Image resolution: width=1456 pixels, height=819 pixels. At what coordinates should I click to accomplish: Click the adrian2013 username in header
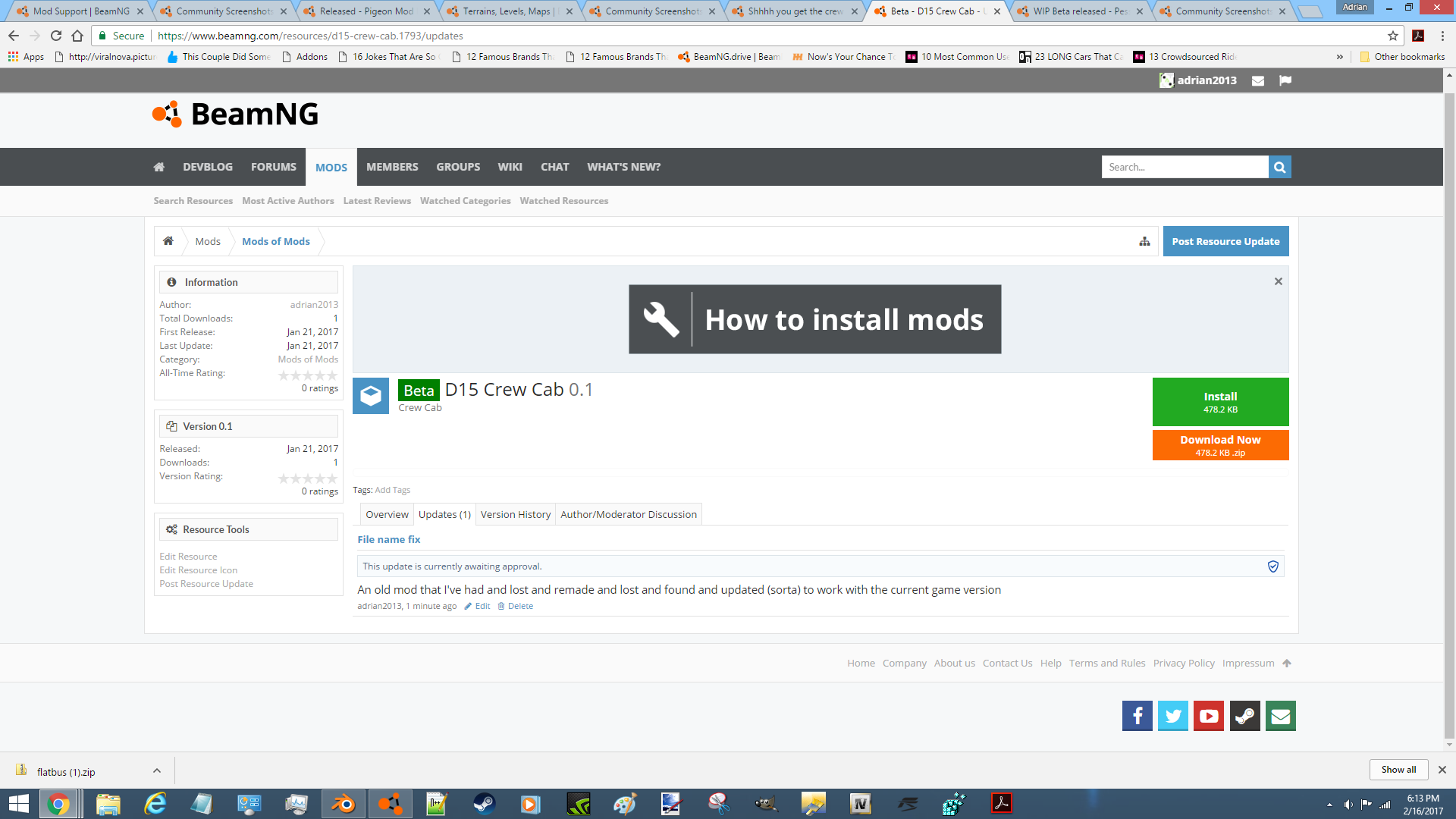point(1207,80)
